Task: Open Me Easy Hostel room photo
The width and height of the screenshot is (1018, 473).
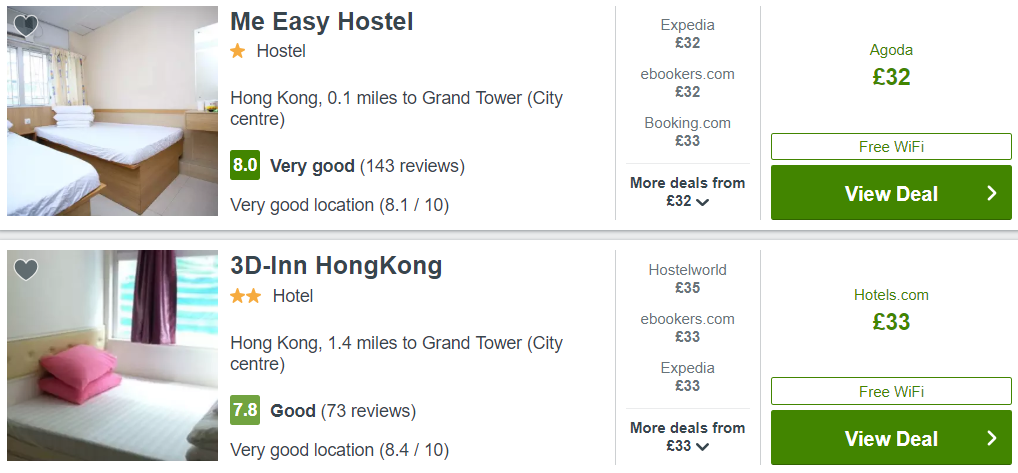Action: 112,111
